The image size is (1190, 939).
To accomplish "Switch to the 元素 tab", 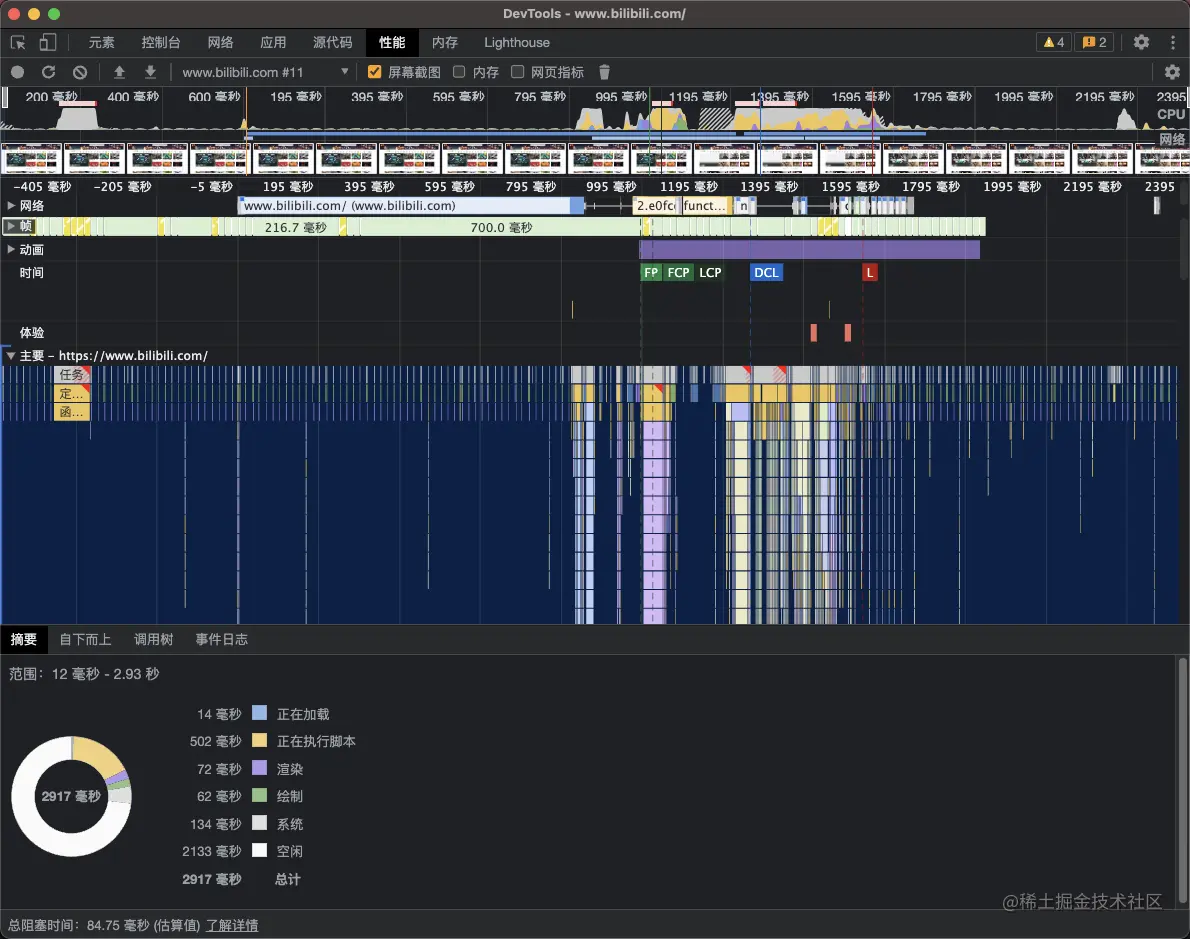I will 102,43.
